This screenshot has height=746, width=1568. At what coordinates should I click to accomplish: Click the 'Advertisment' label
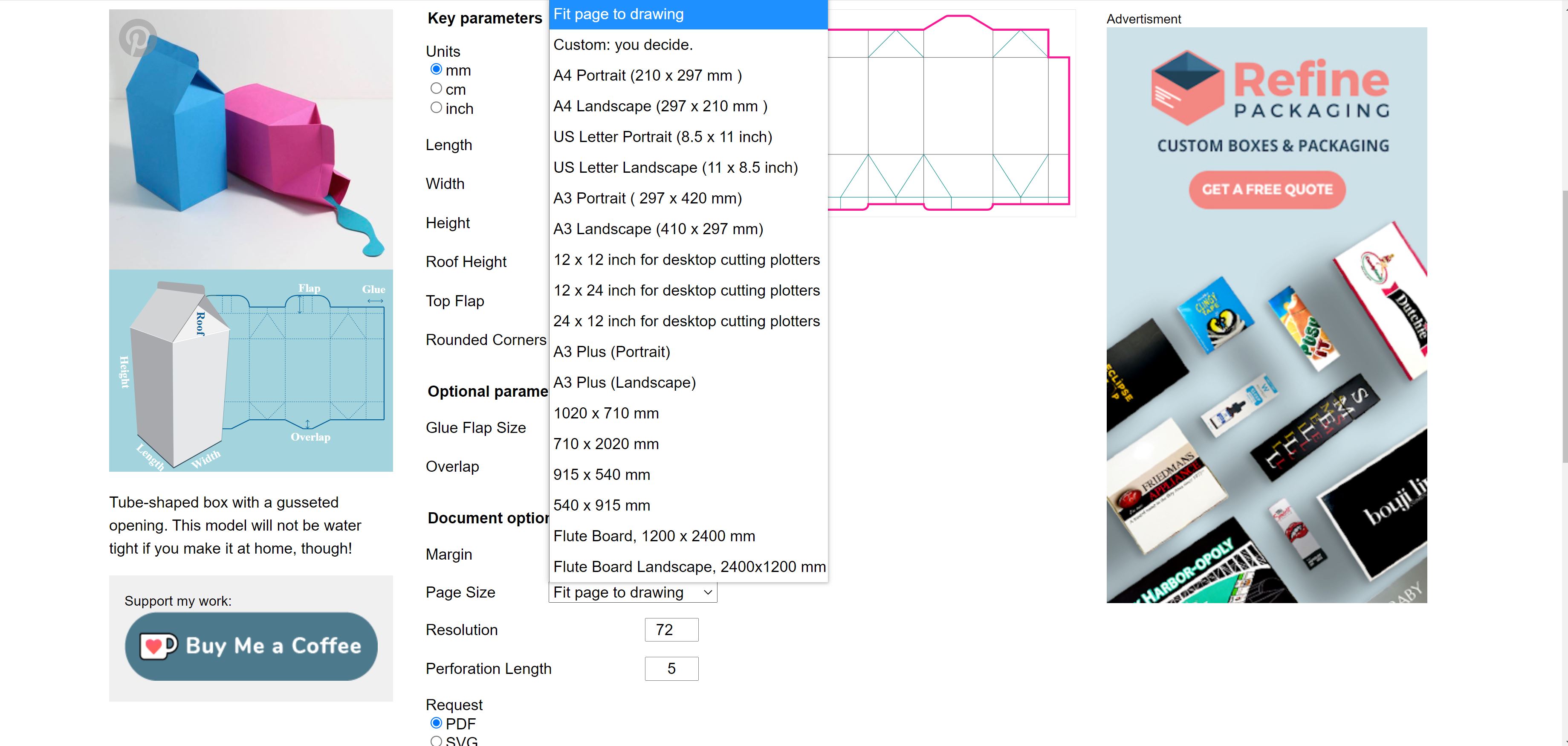(1143, 19)
